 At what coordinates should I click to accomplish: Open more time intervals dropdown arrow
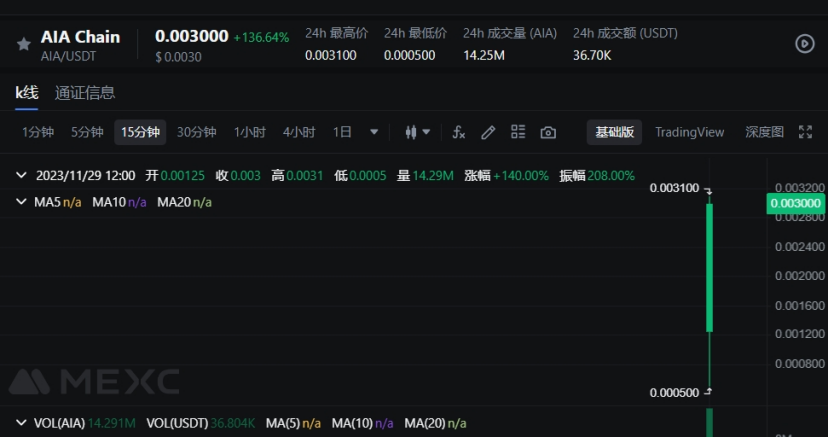pos(374,132)
